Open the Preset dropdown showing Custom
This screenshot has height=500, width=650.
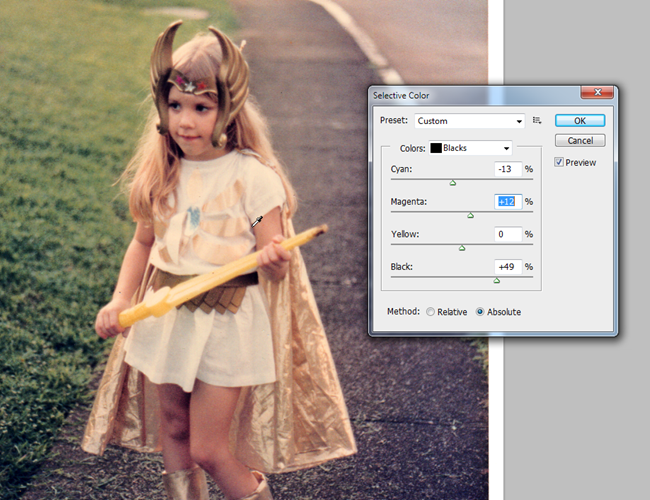pyautogui.click(x=470, y=121)
